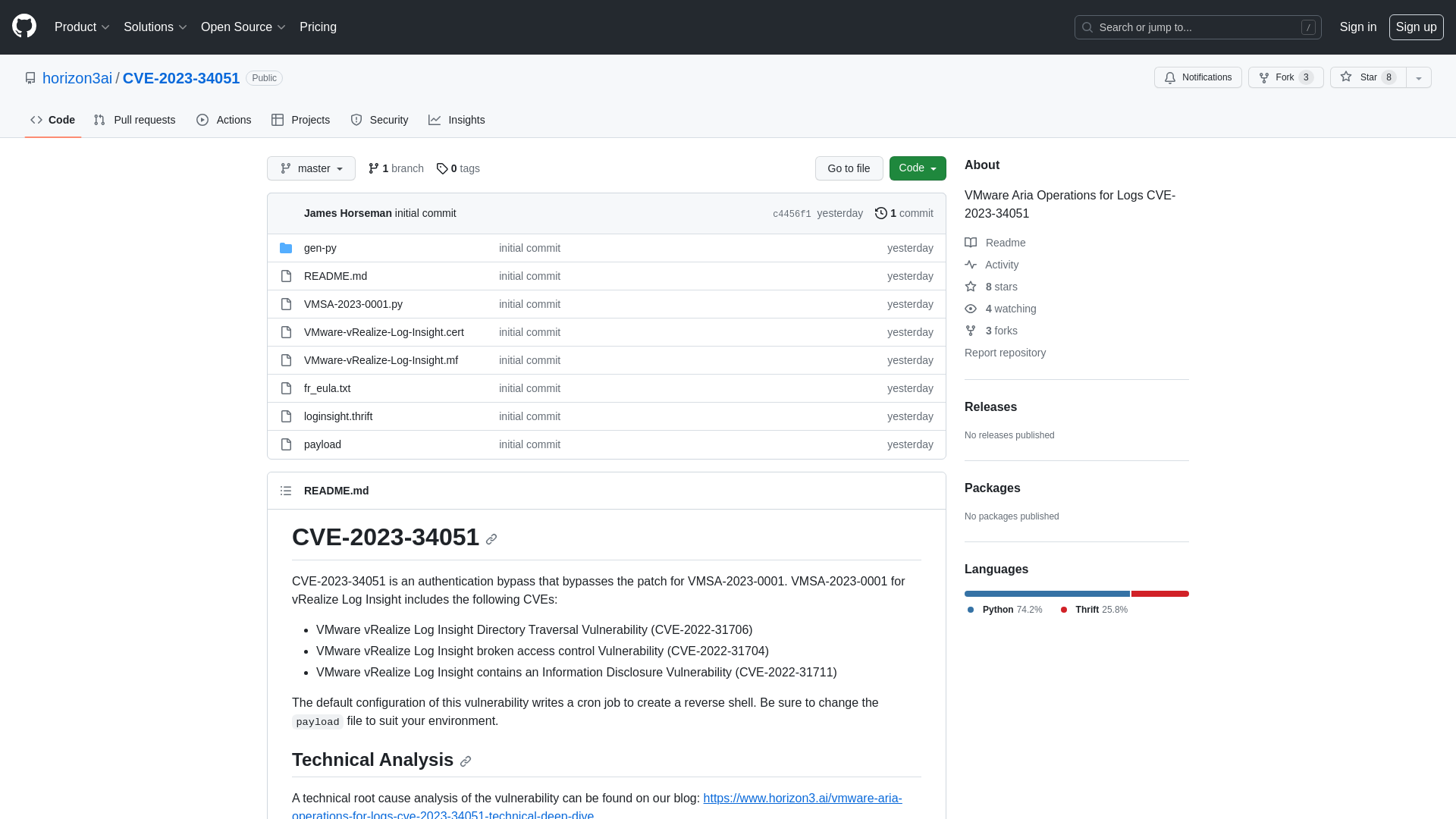Click the horizon3ai organization link
Viewport: 1456px width, 819px height.
tap(77, 78)
